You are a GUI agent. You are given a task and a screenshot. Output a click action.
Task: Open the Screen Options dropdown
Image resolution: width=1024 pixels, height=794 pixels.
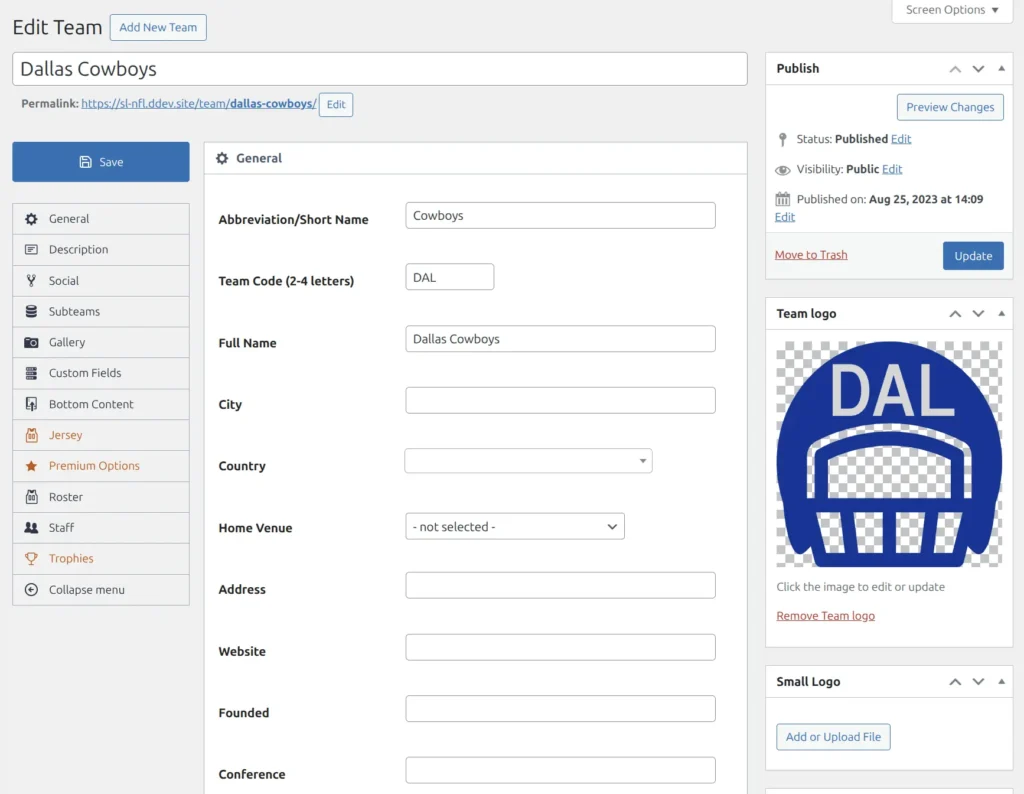click(x=952, y=10)
